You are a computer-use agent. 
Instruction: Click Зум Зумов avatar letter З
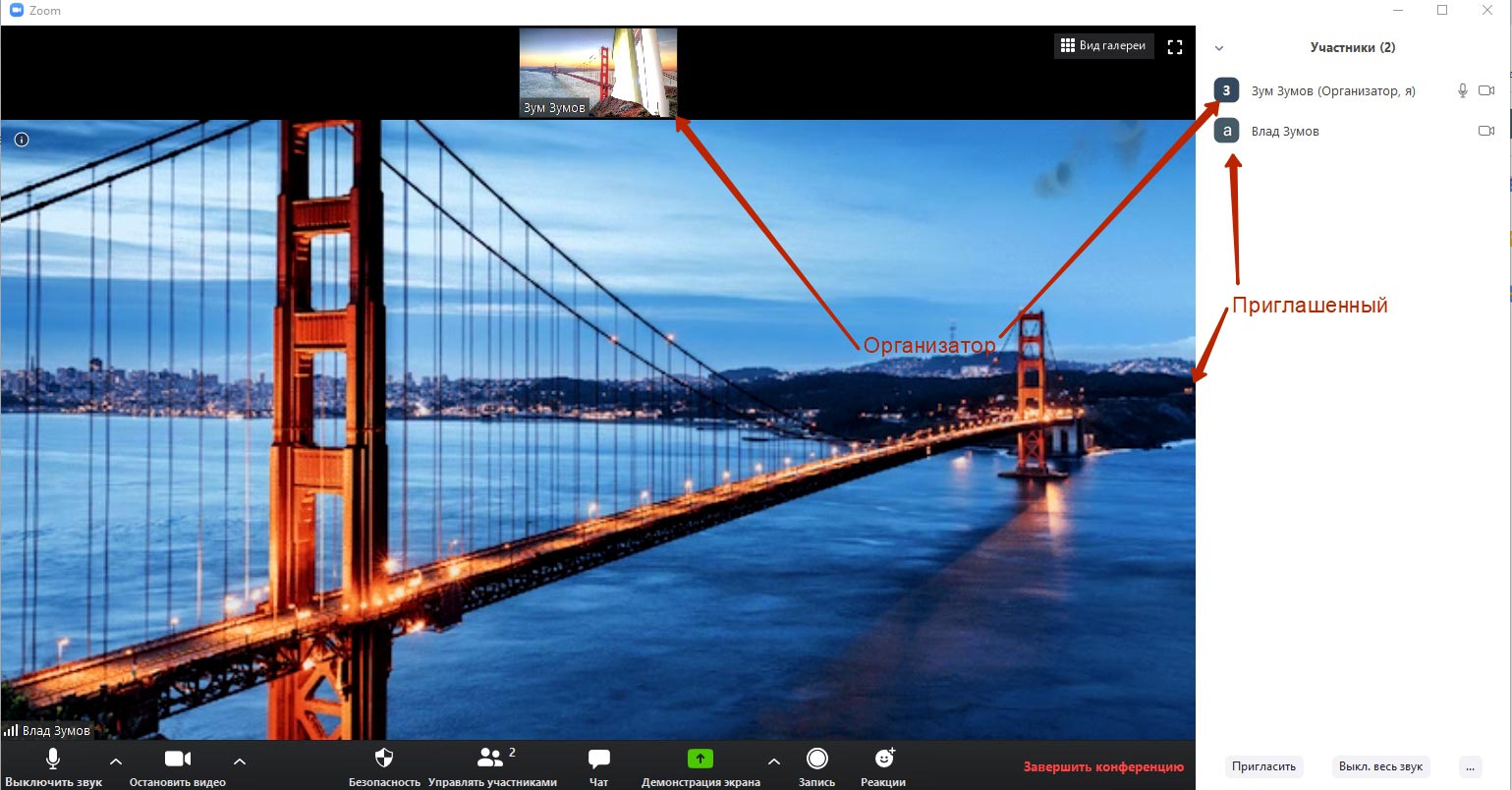click(x=1226, y=90)
